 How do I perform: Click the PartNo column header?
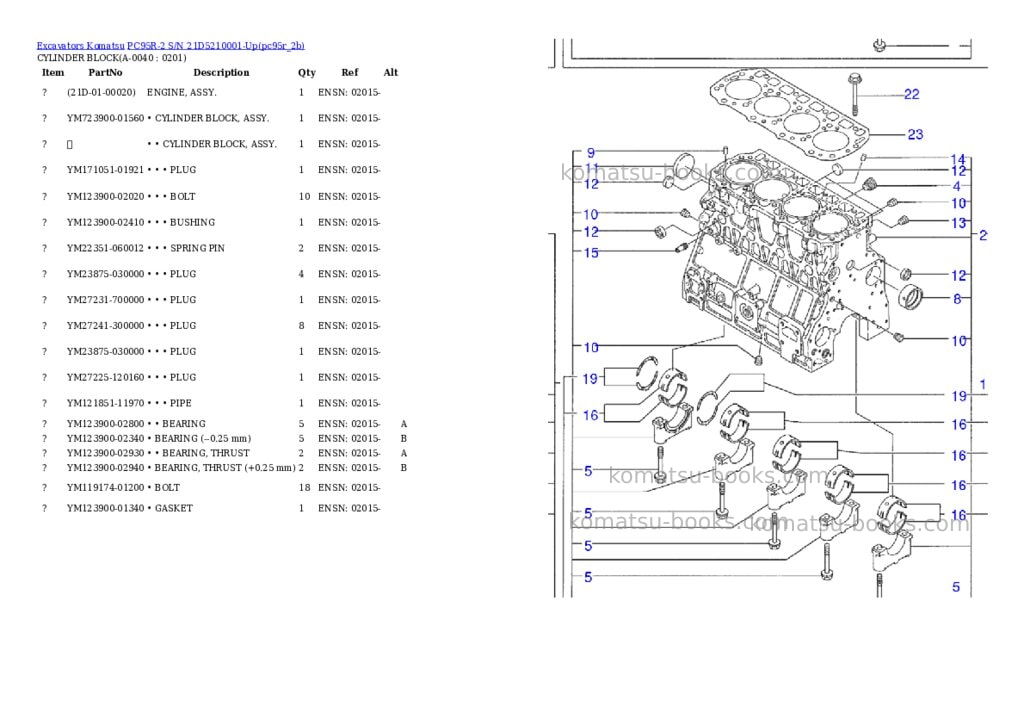[x=105, y=72]
